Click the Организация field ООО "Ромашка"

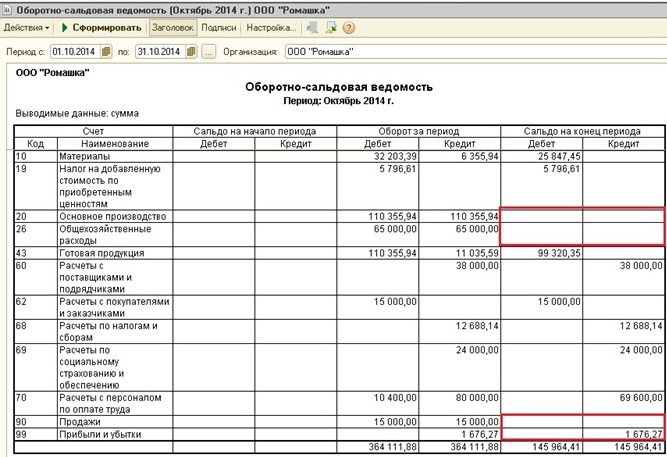click(x=476, y=52)
